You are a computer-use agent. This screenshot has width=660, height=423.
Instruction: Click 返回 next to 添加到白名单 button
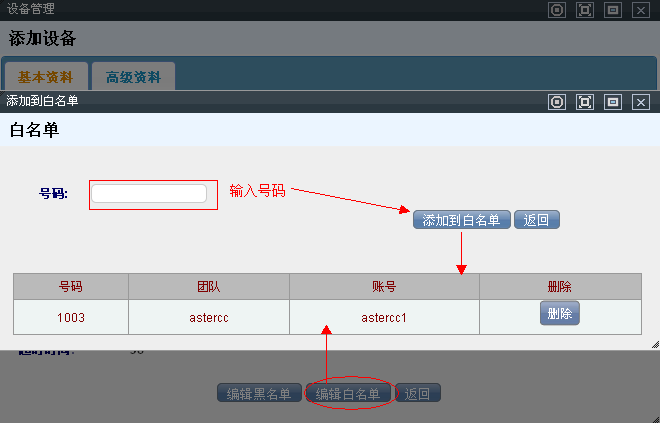[537, 220]
